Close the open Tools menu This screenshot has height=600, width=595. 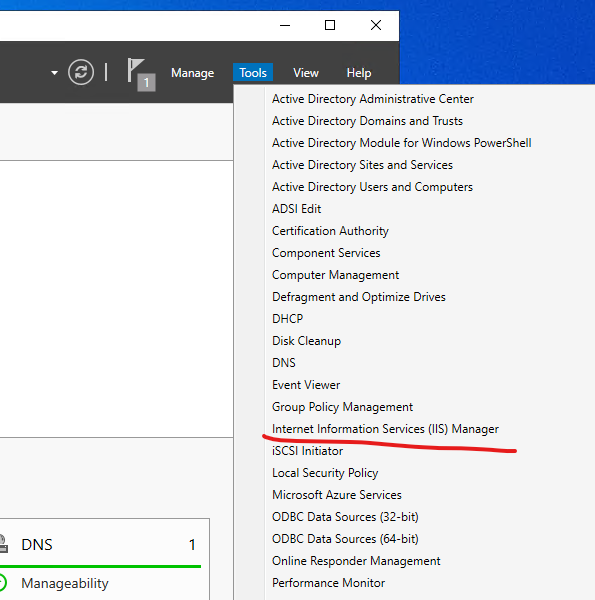click(x=253, y=73)
